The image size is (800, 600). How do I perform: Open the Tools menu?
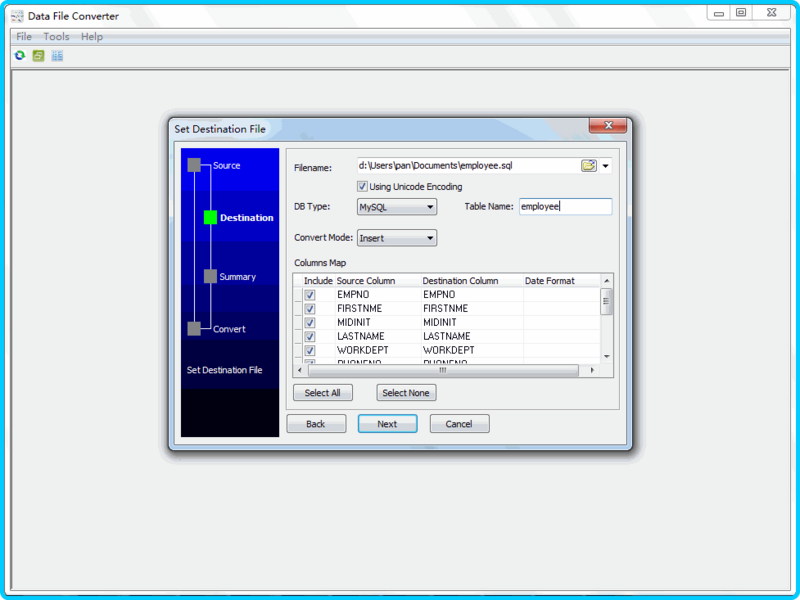coord(56,37)
